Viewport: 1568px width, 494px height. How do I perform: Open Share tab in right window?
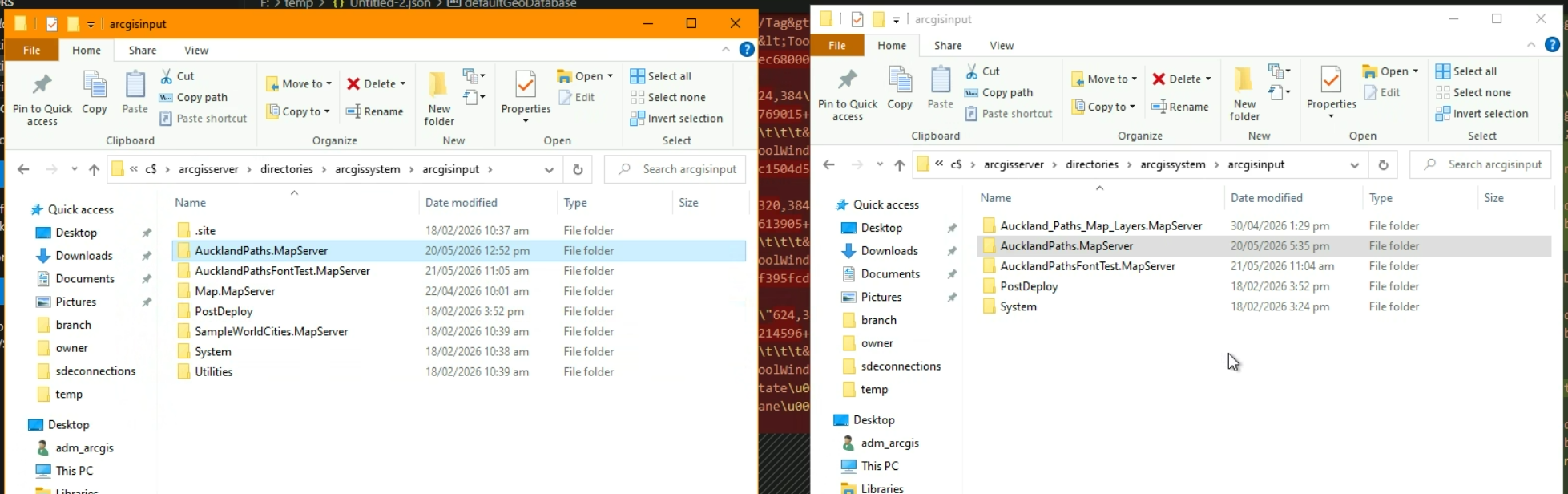[x=948, y=45]
